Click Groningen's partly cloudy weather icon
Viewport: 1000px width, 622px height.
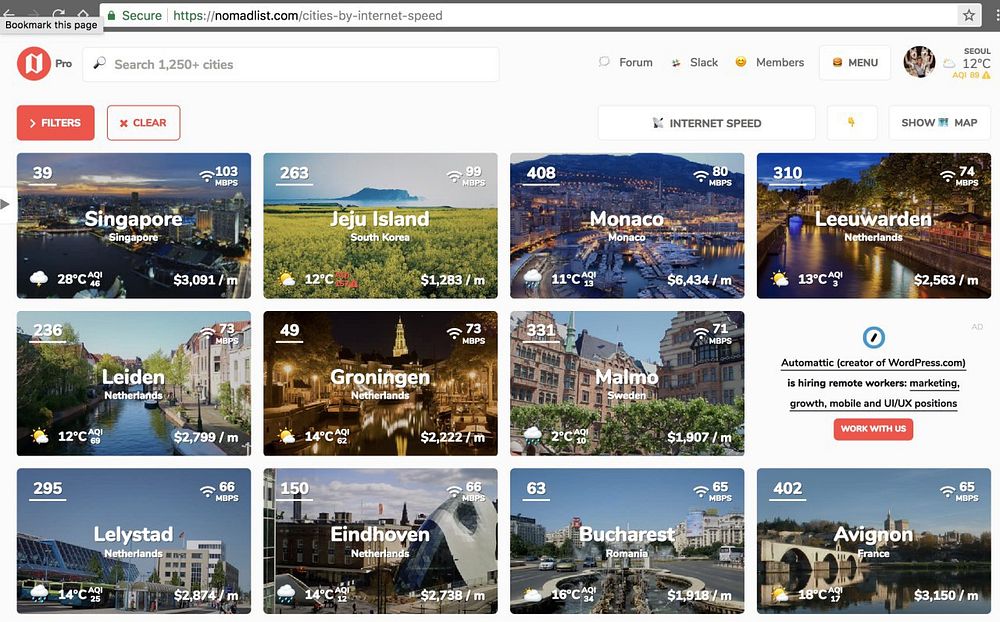pyautogui.click(x=287, y=436)
